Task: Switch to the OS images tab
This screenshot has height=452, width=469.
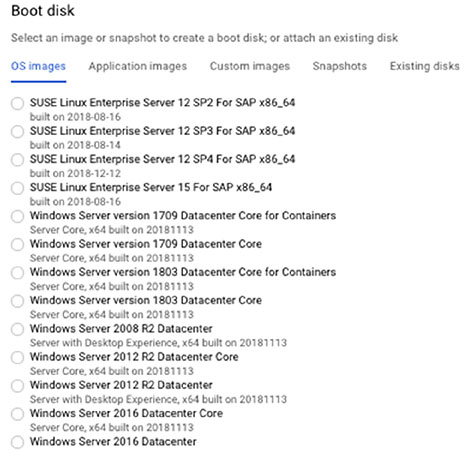Action: pos(38,66)
